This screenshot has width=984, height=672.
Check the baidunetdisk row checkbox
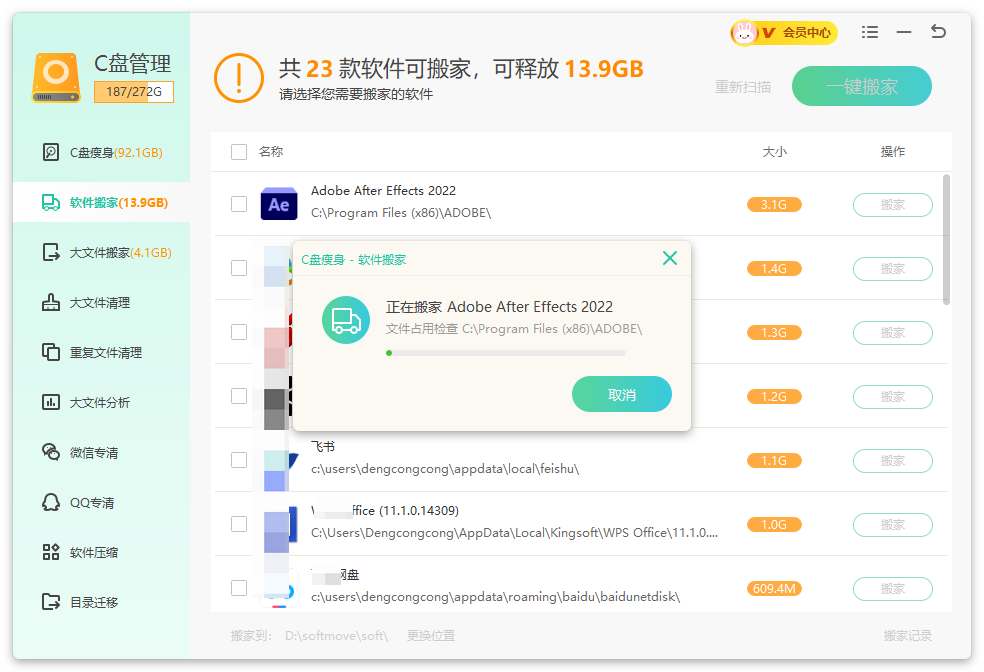(x=239, y=588)
